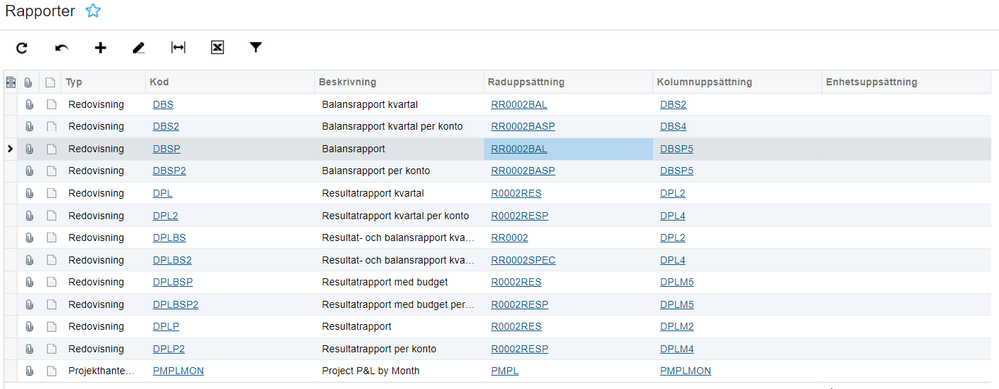The width and height of the screenshot is (999, 389).
Task: Add a new report row
Action: tap(100, 48)
